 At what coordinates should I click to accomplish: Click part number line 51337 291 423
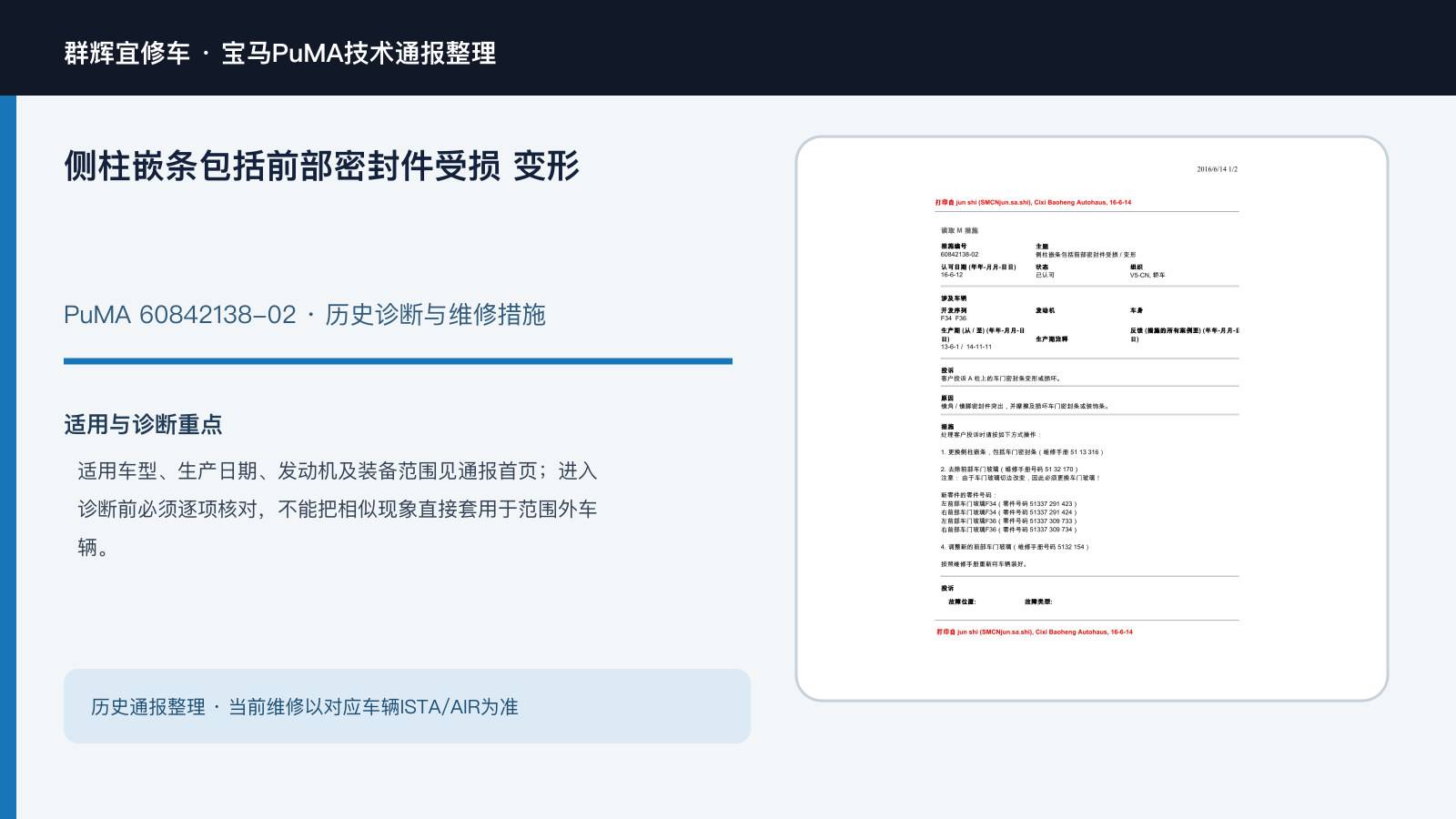click(x=1008, y=503)
